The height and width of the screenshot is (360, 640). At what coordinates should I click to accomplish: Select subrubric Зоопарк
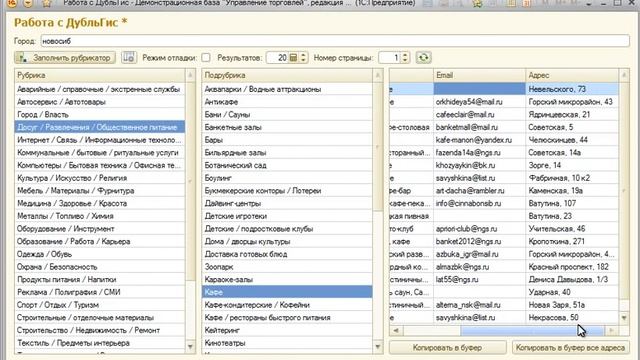287,267
